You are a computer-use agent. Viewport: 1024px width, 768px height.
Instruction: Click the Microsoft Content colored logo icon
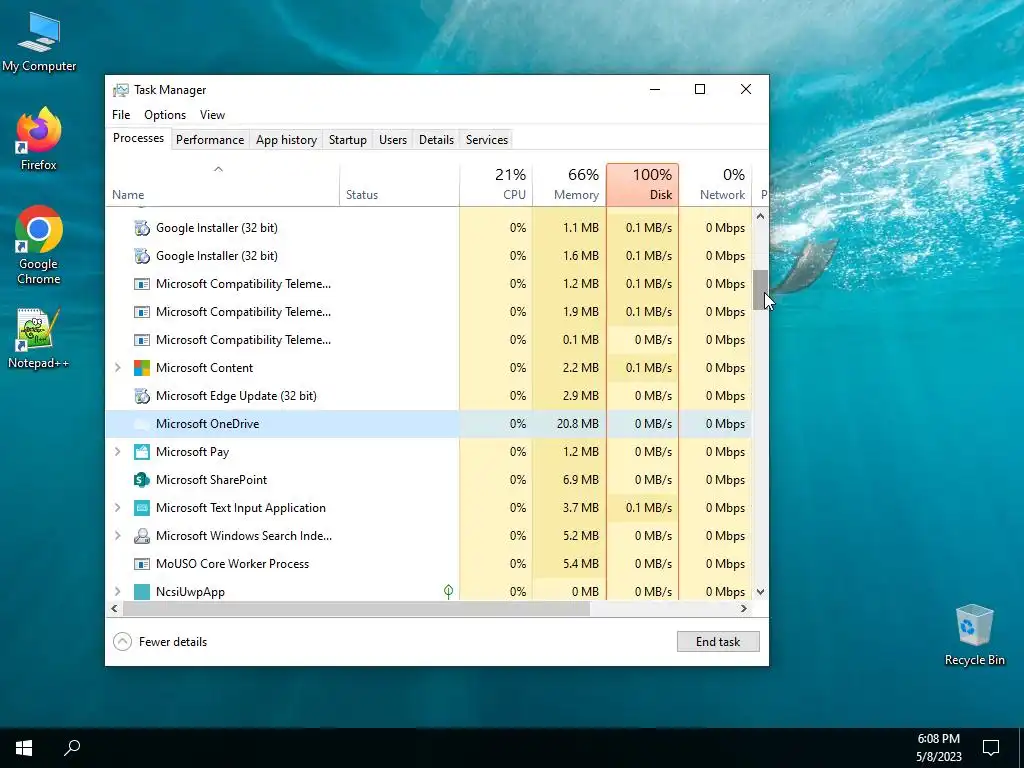click(x=142, y=368)
